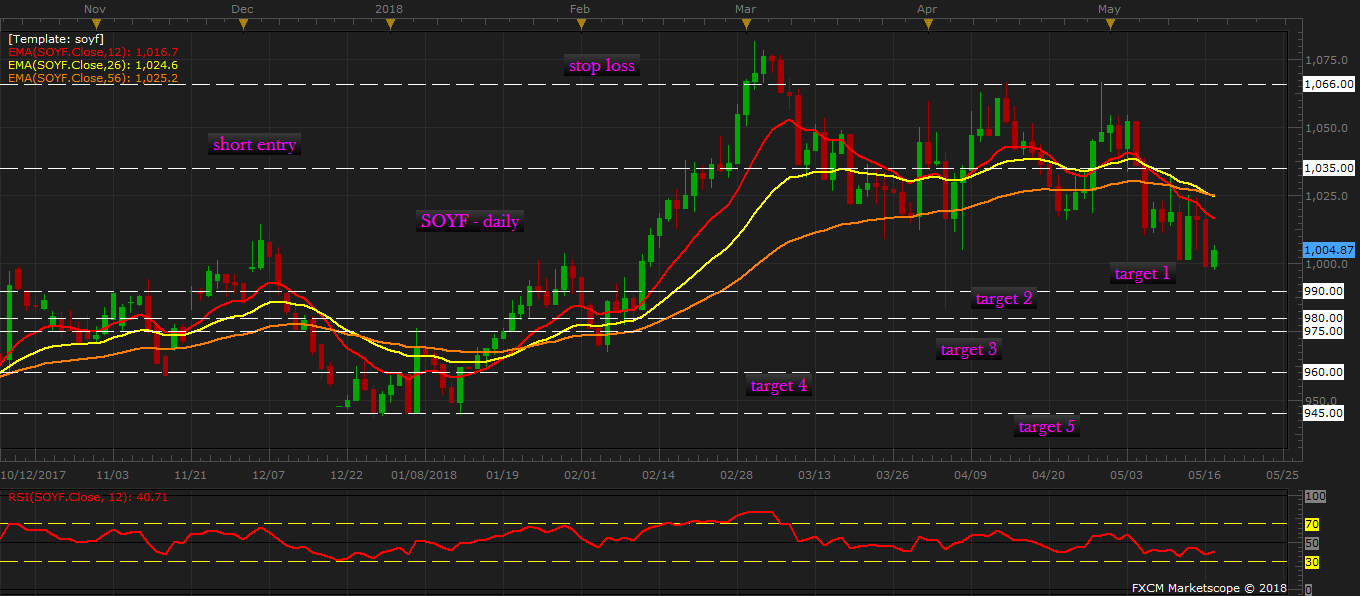This screenshot has height=596, width=1360.
Task: Click the current price tag 1,004.87
Action: click(1329, 249)
